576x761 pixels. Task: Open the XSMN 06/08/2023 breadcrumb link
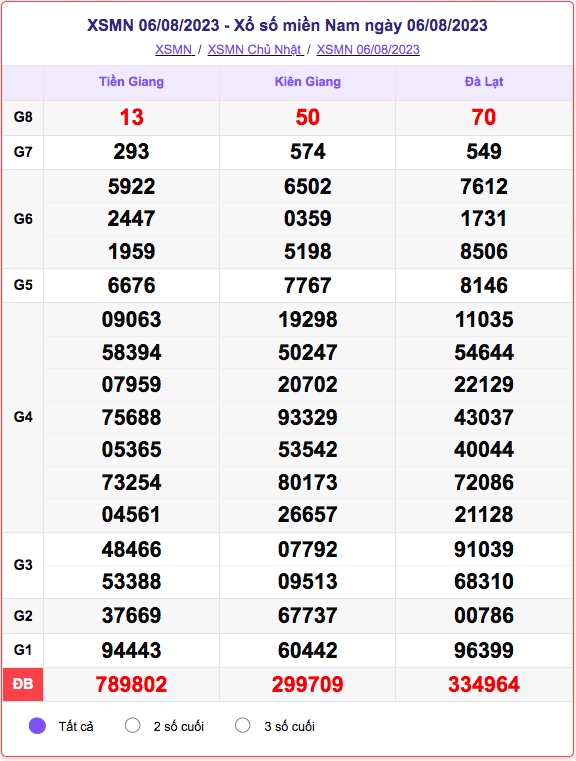point(368,50)
